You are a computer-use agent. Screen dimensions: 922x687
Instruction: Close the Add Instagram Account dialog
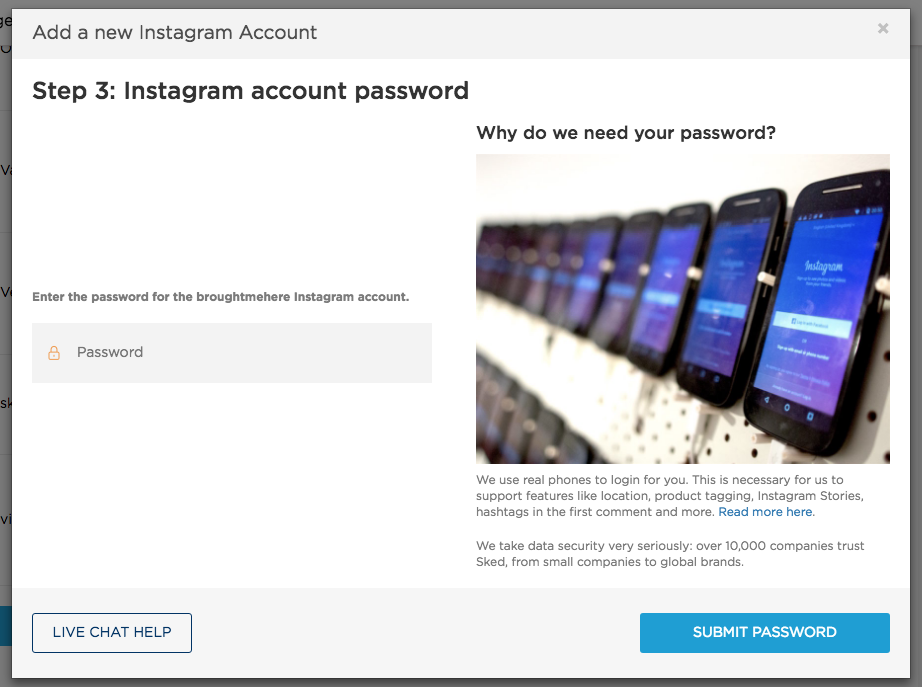(x=883, y=28)
